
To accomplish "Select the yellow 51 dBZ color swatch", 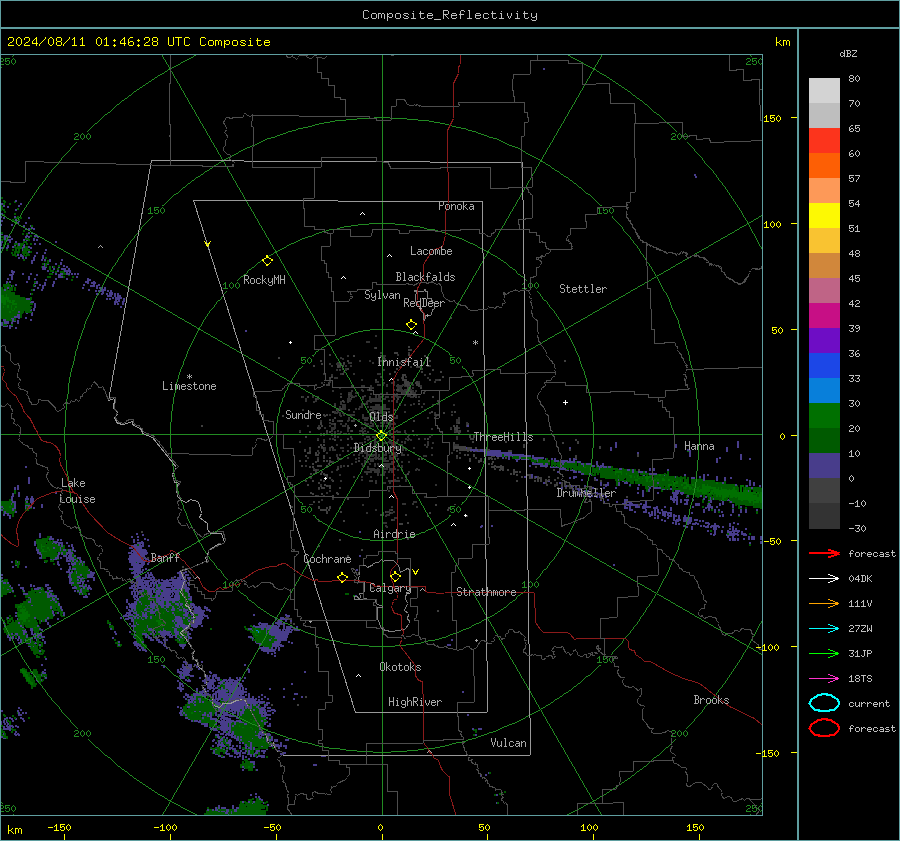I will [x=824, y=216].
